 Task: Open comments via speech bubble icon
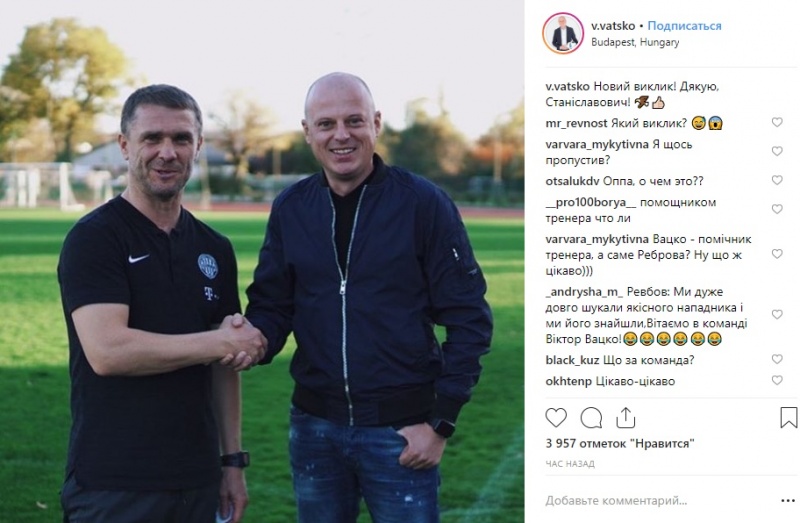591,418
